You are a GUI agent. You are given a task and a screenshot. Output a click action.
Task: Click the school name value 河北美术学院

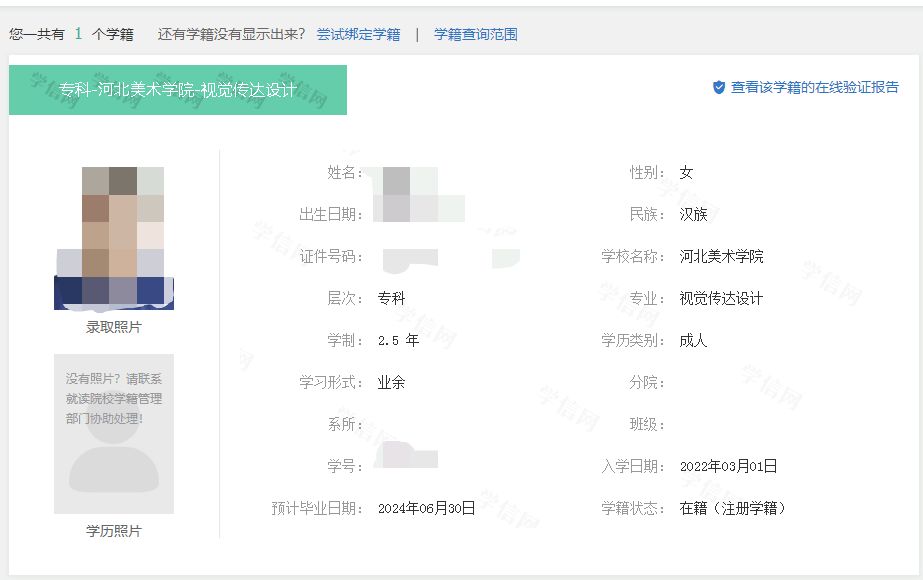point(721,256)
